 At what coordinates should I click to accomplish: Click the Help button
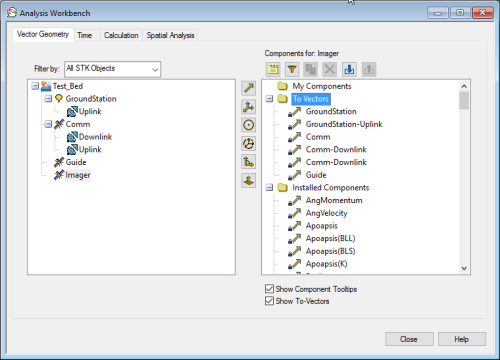(x=462, y=339)
